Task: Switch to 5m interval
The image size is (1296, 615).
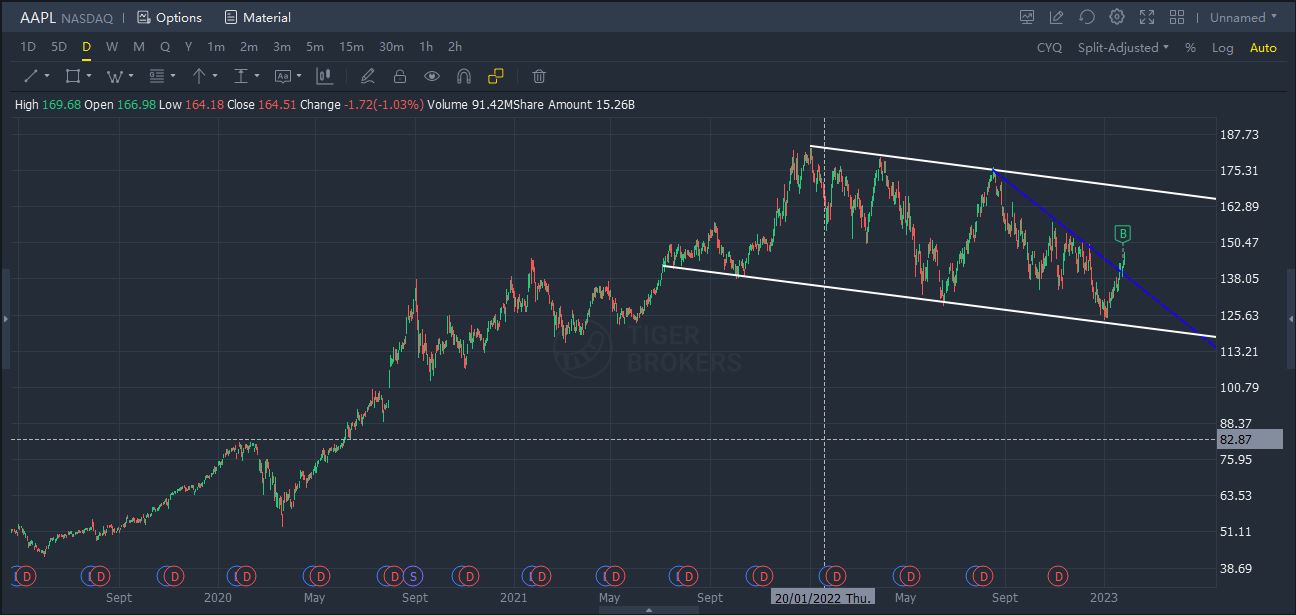Action: [315, 47]
